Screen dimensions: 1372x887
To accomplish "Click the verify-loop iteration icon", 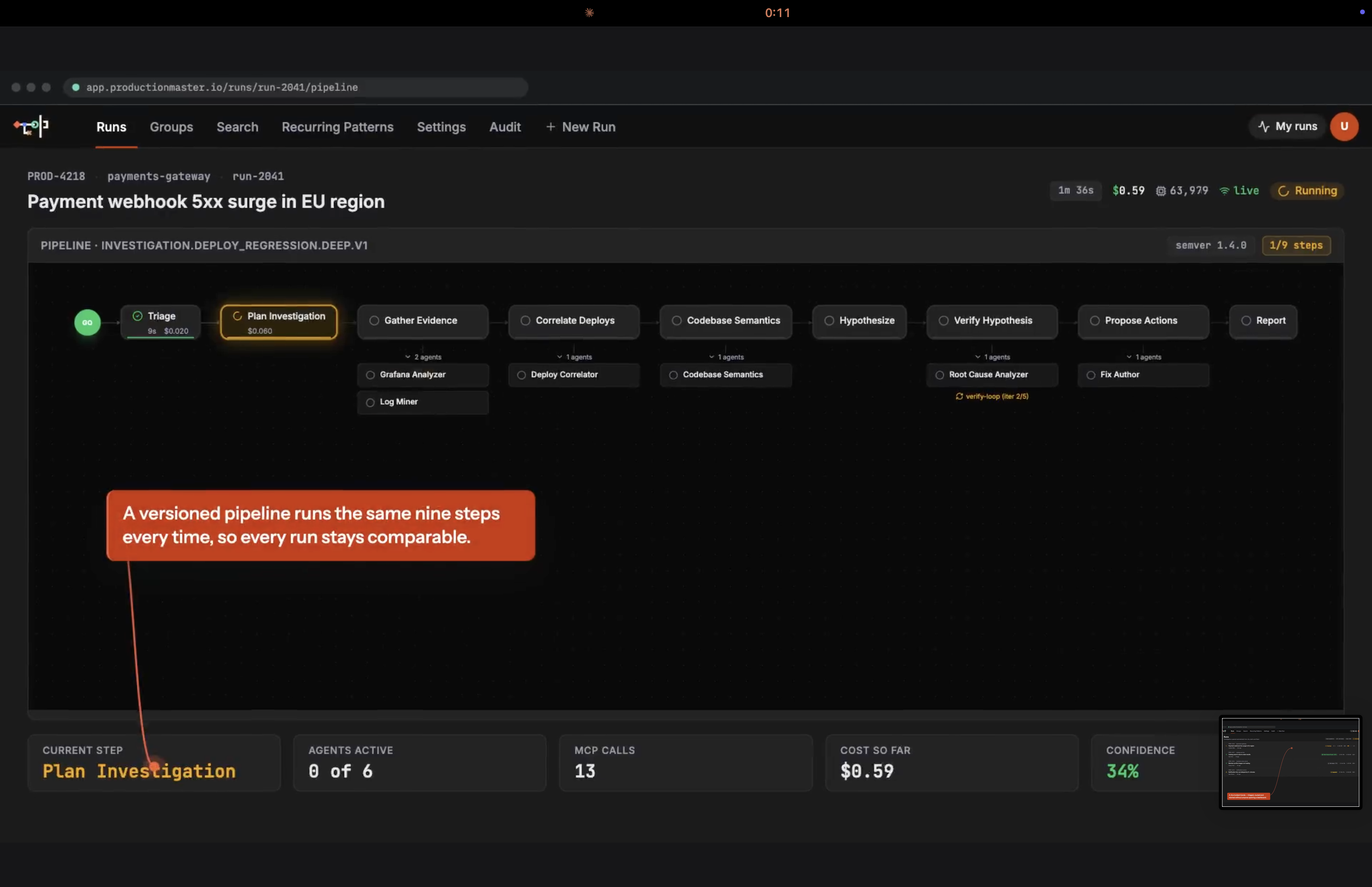I will coord(959,396).
